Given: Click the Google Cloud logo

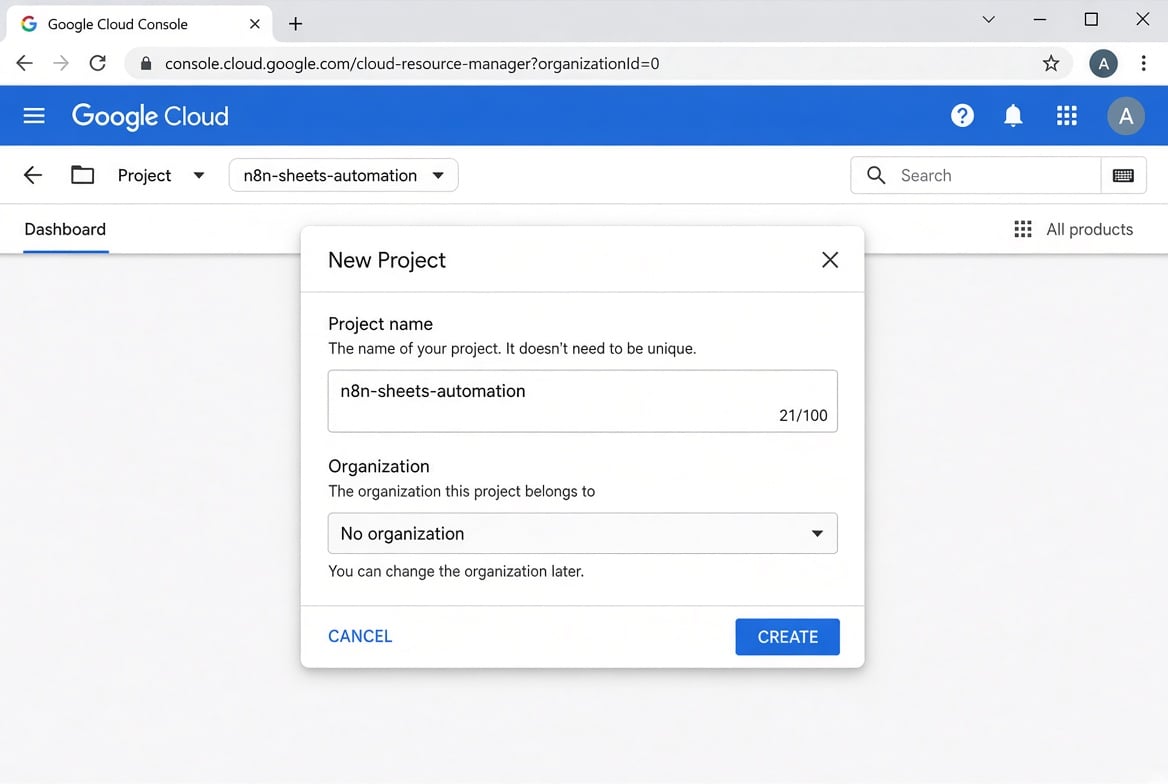Looking at the screenshot, I should tap(150, 116).
